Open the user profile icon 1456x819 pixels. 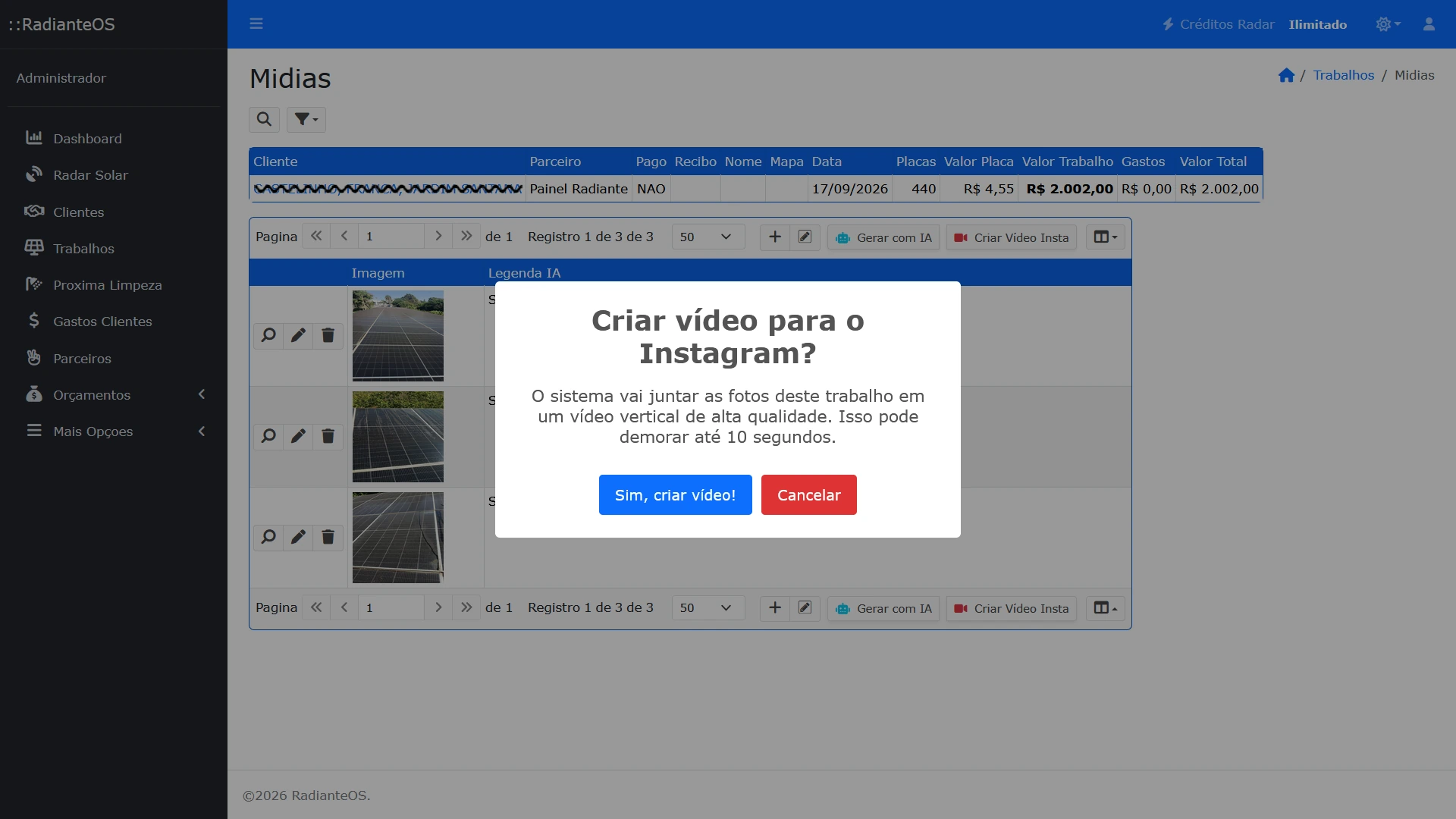(1429, 24)
